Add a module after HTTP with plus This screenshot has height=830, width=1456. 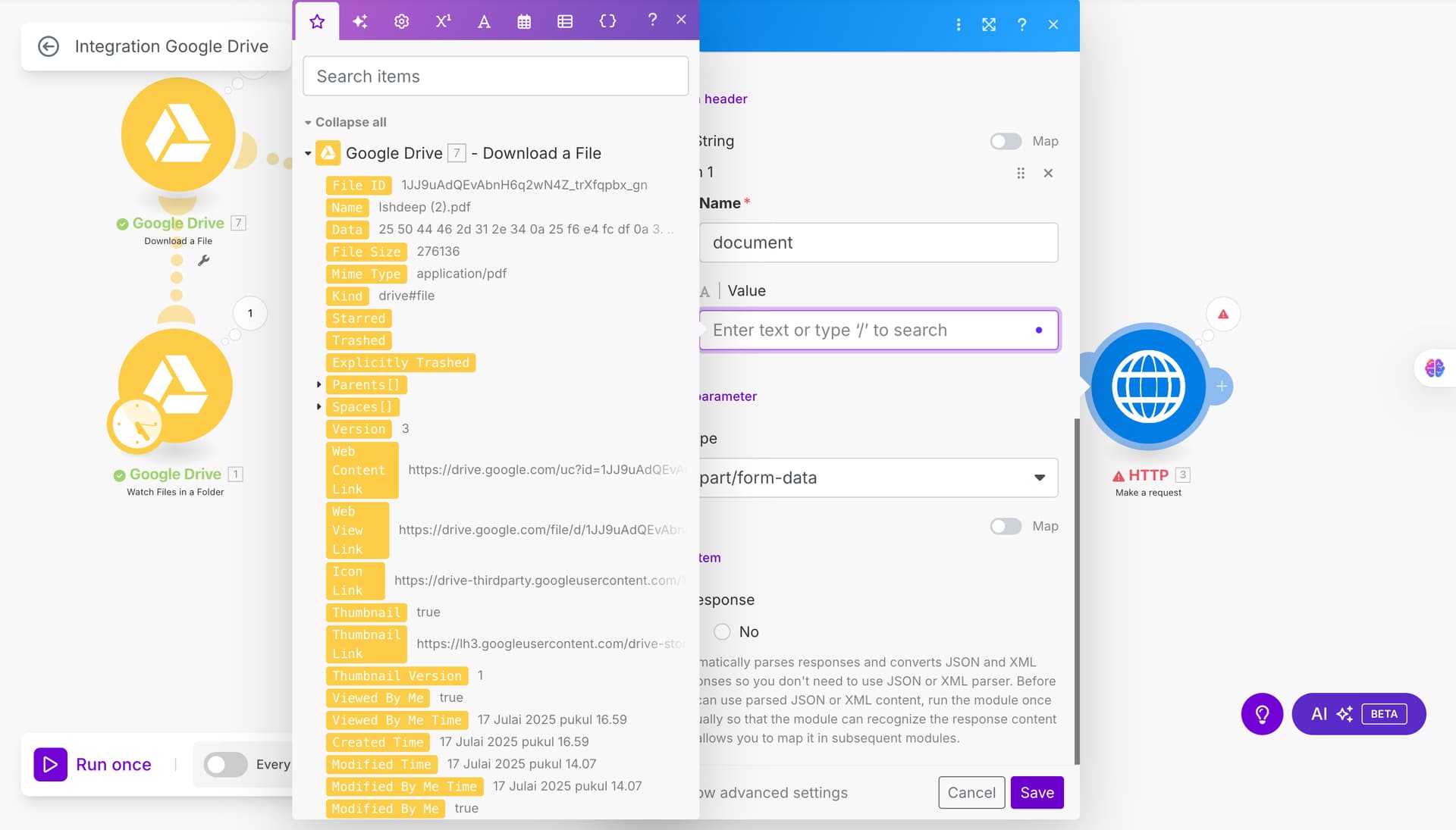pos(1222,387)
